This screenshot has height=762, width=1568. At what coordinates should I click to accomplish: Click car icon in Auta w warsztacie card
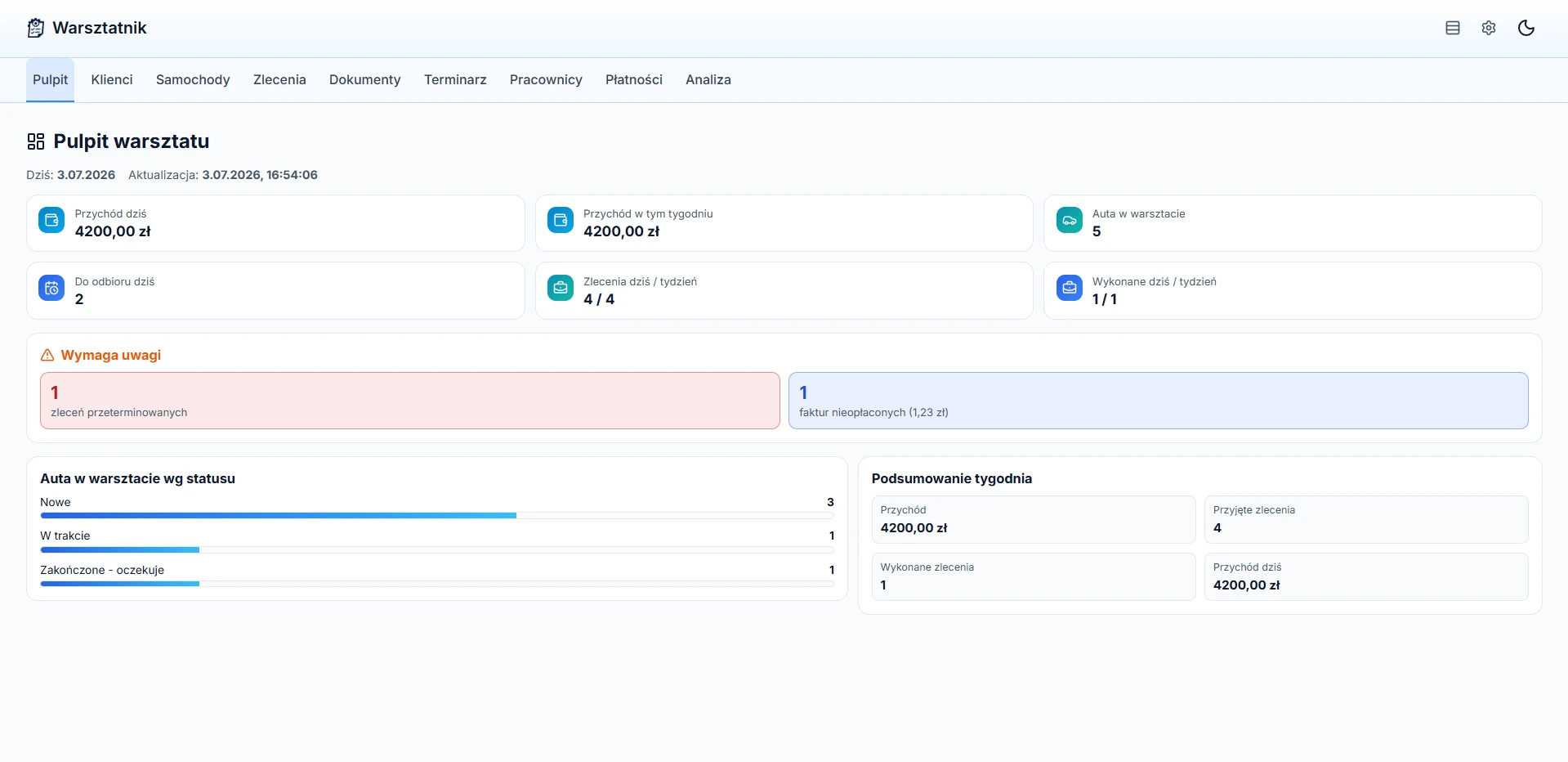tap(1069, 220)
